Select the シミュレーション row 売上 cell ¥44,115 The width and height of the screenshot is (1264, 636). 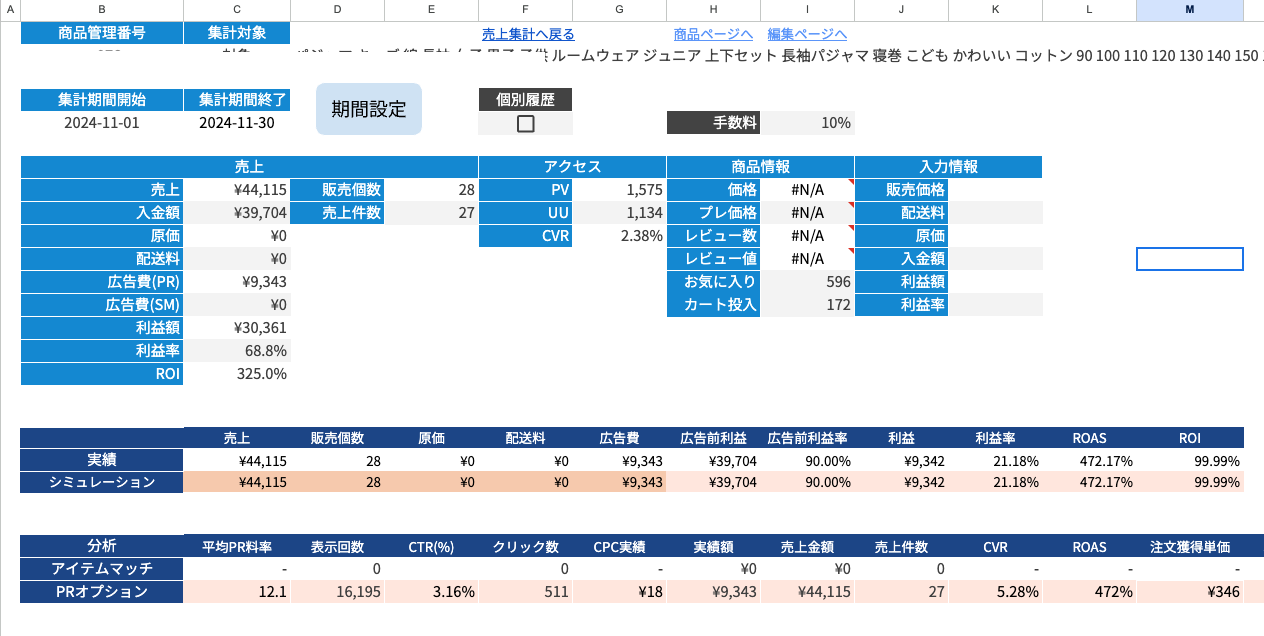click(x=237, y=482)
